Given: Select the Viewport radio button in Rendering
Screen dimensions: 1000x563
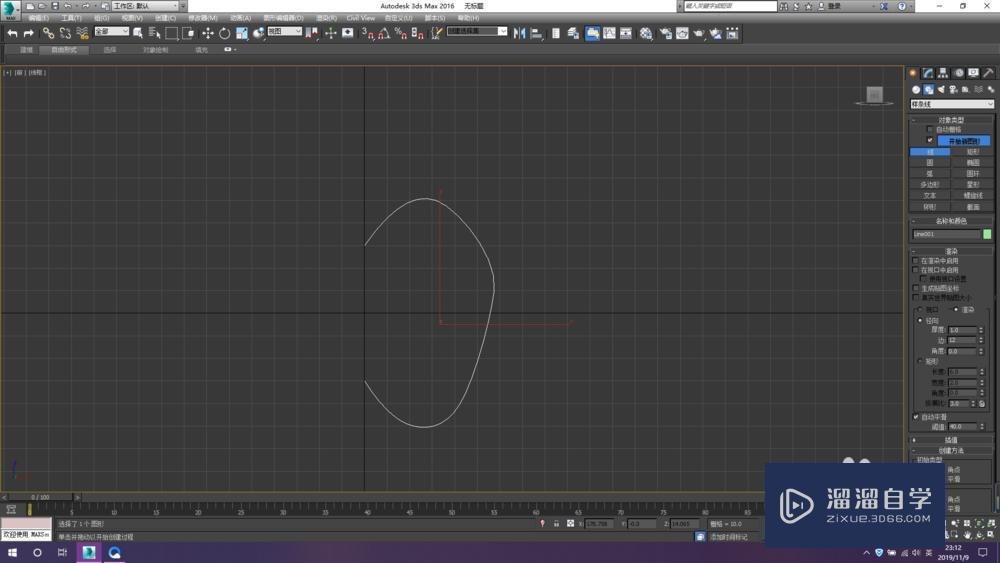Looking at the screenshot, I should click(920, 309).
